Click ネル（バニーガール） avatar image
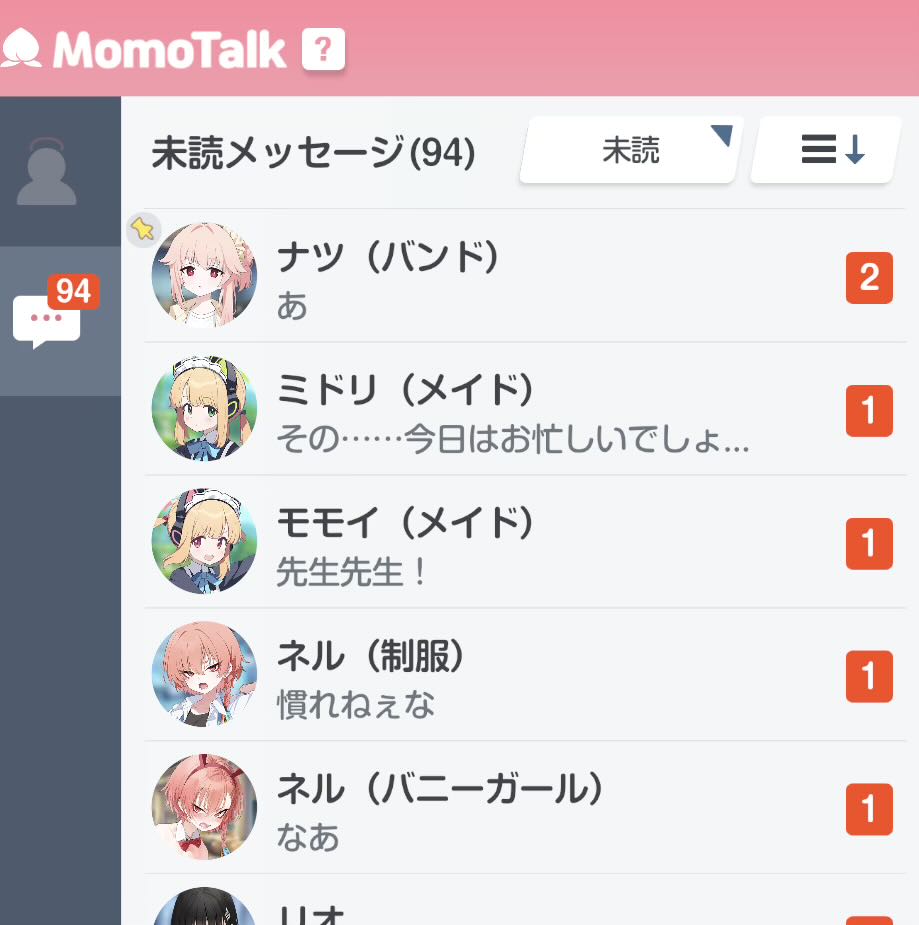 (204, 806)
